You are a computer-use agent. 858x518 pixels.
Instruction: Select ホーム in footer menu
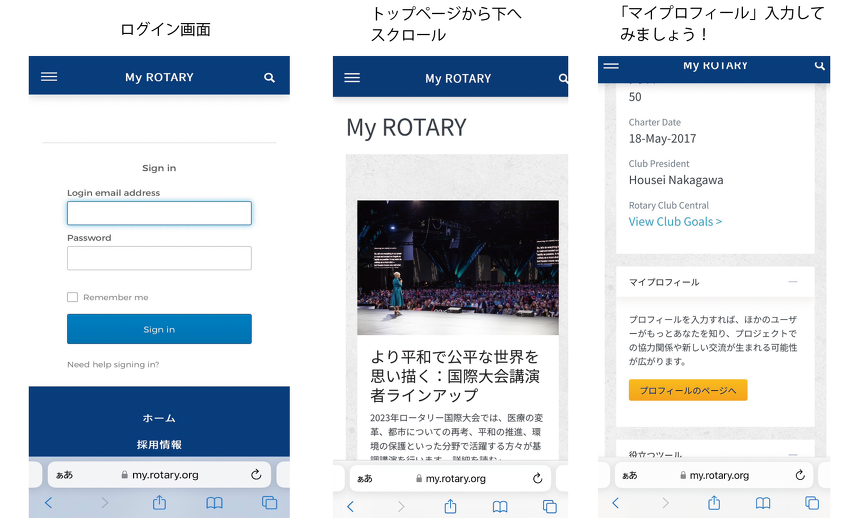click(159, 418)
